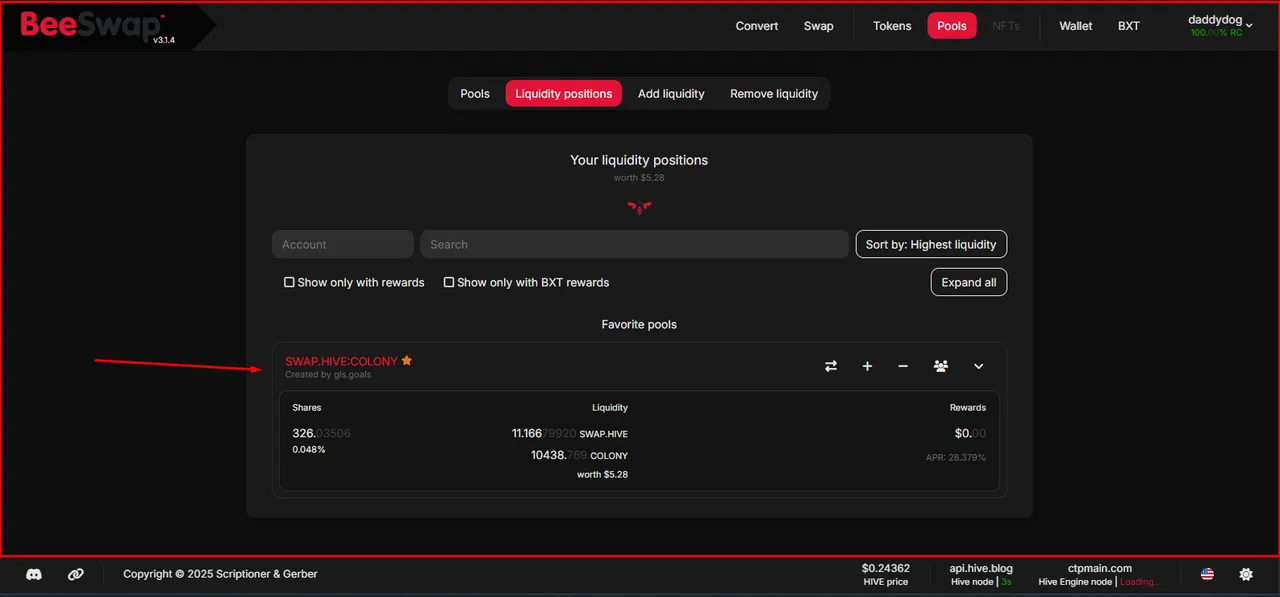Image resolution: width=1280 pixels, height=597 pixels.
Task: Expand SWAP.HIVE:COLONY pool chevron
Action: [x=979, y=366]
